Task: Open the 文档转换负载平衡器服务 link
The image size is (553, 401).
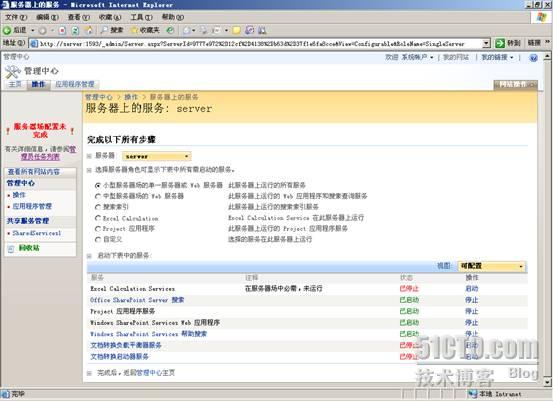Action: click(x=126, y=345)
